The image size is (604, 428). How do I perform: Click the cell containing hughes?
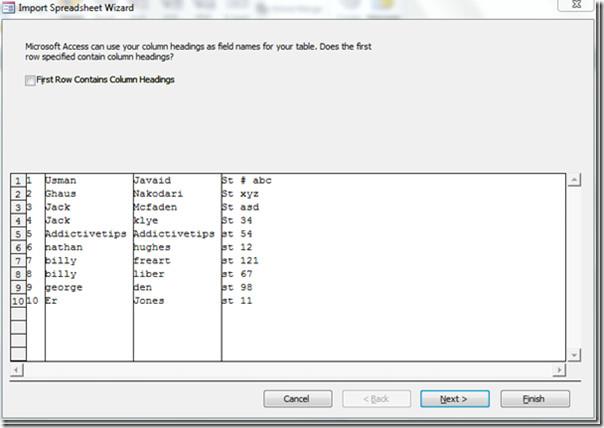tap(177, 247)
